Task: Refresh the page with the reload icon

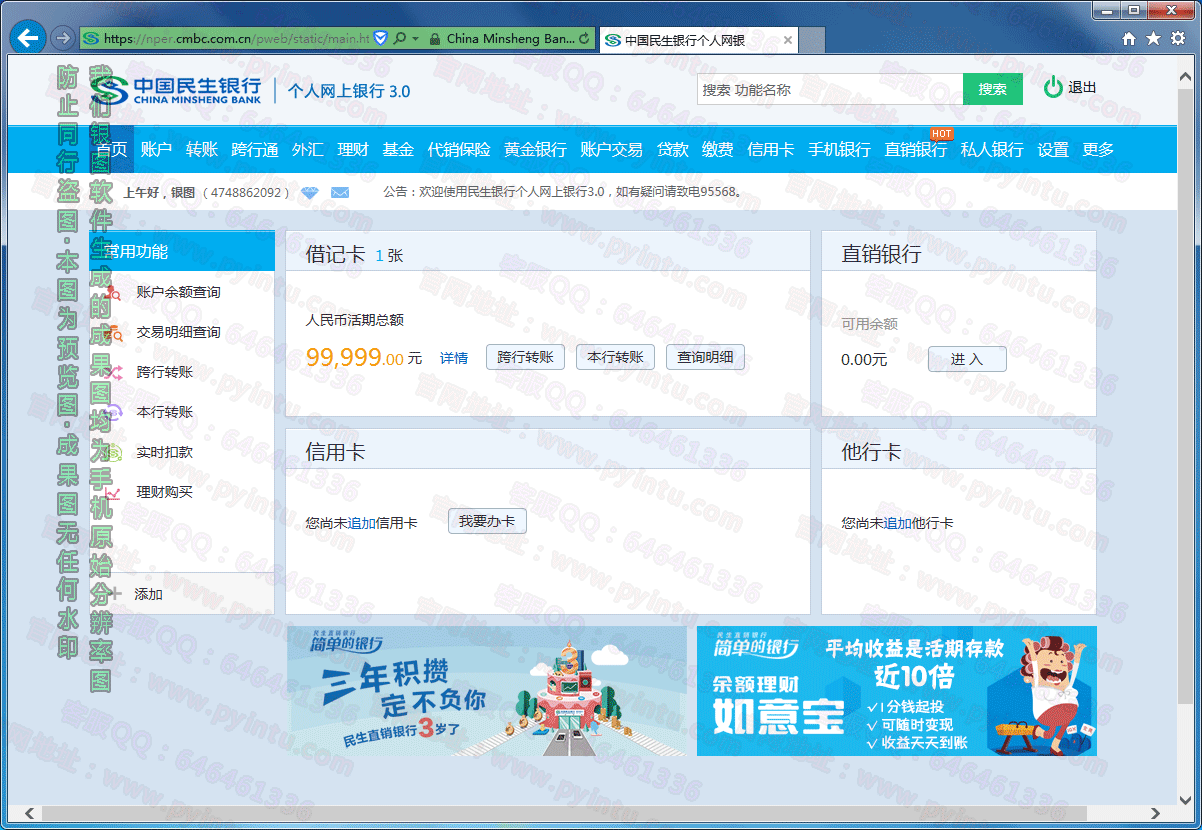Action: 584,39
